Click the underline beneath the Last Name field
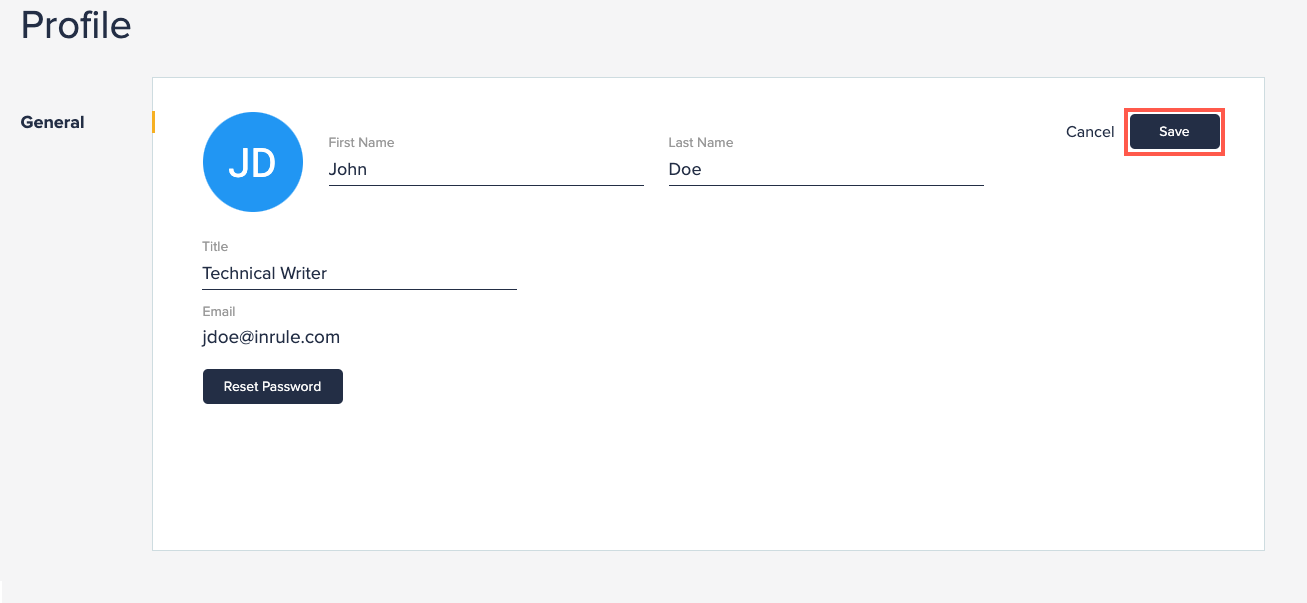The width and height of the screenshot is (1307, 603). [825, 185]
